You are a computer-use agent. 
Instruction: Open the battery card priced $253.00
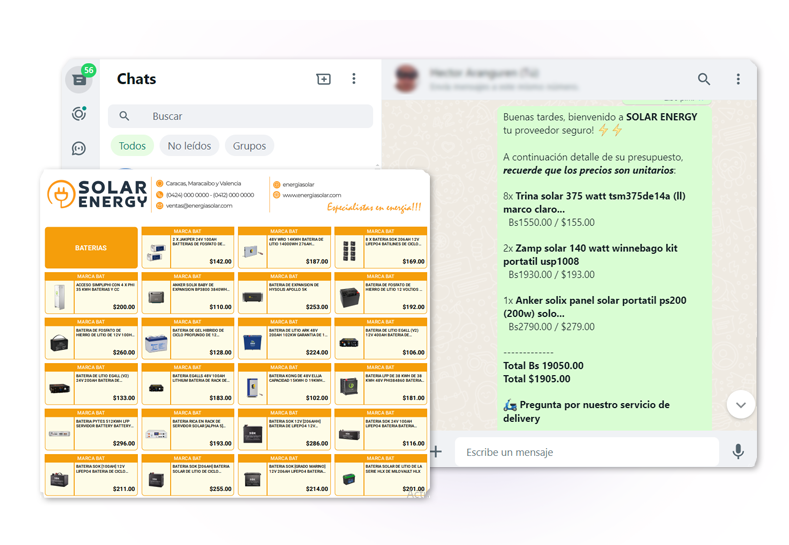click(284, 293)
